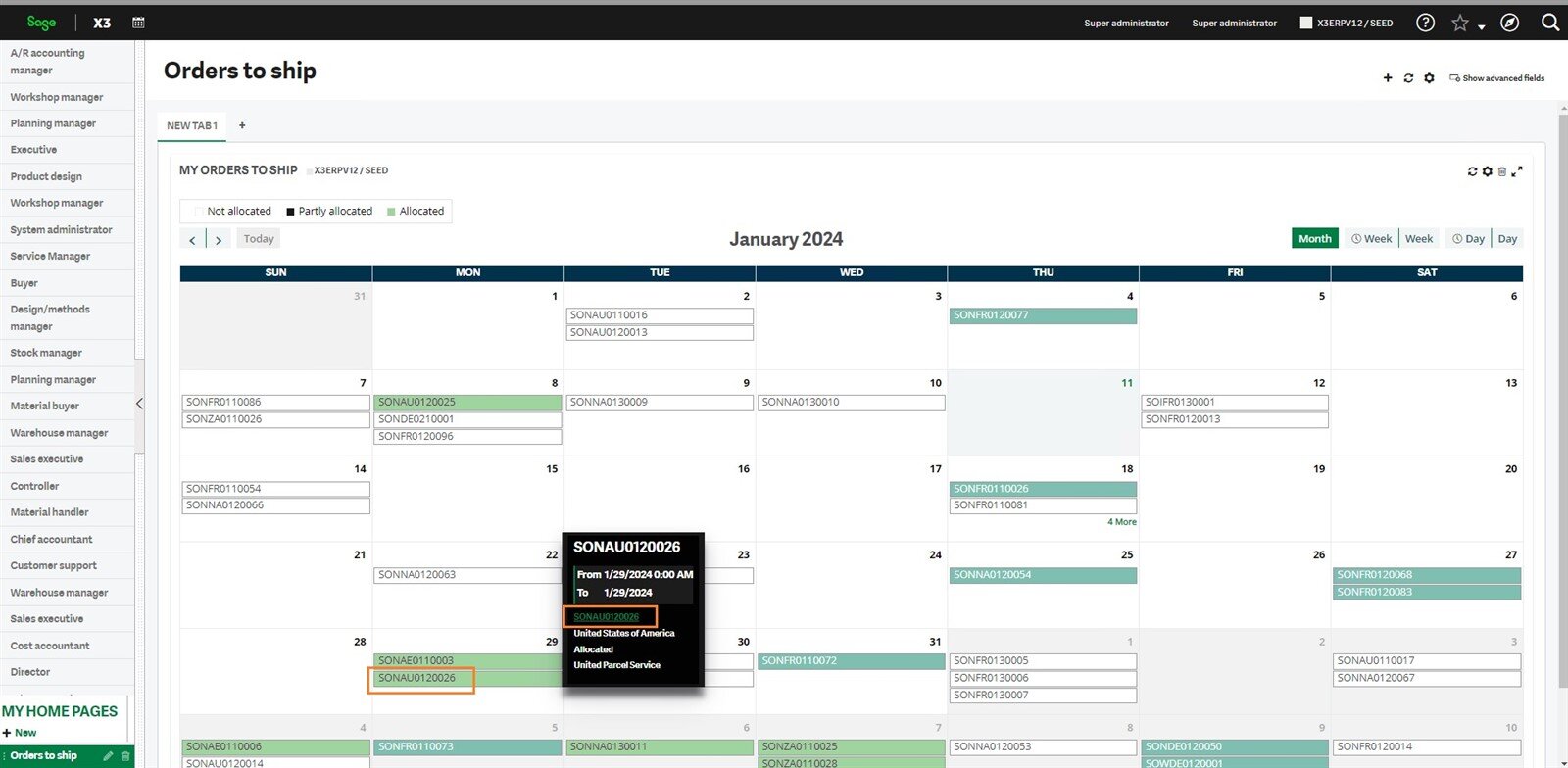Open the calendar icon in the top bar
This screenshot has width=1568, height=768.
coord(138,23)
